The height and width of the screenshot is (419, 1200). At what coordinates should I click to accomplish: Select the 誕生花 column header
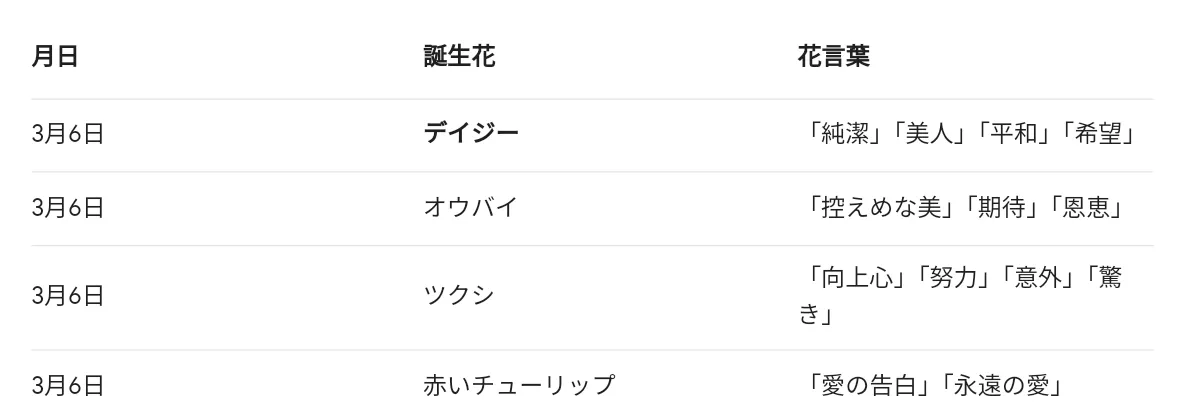[x=459, y=56]
